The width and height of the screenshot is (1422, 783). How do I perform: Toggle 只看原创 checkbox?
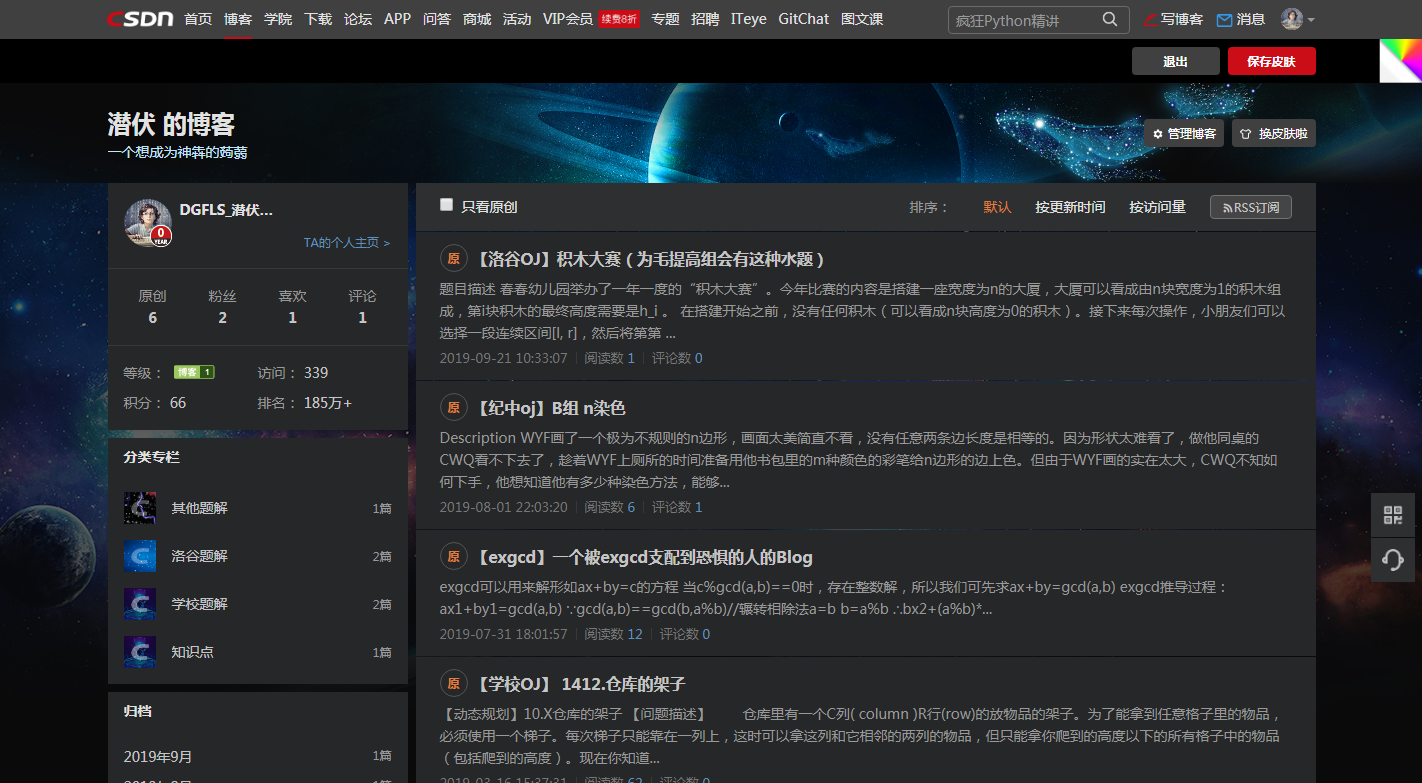coord(447,205)
